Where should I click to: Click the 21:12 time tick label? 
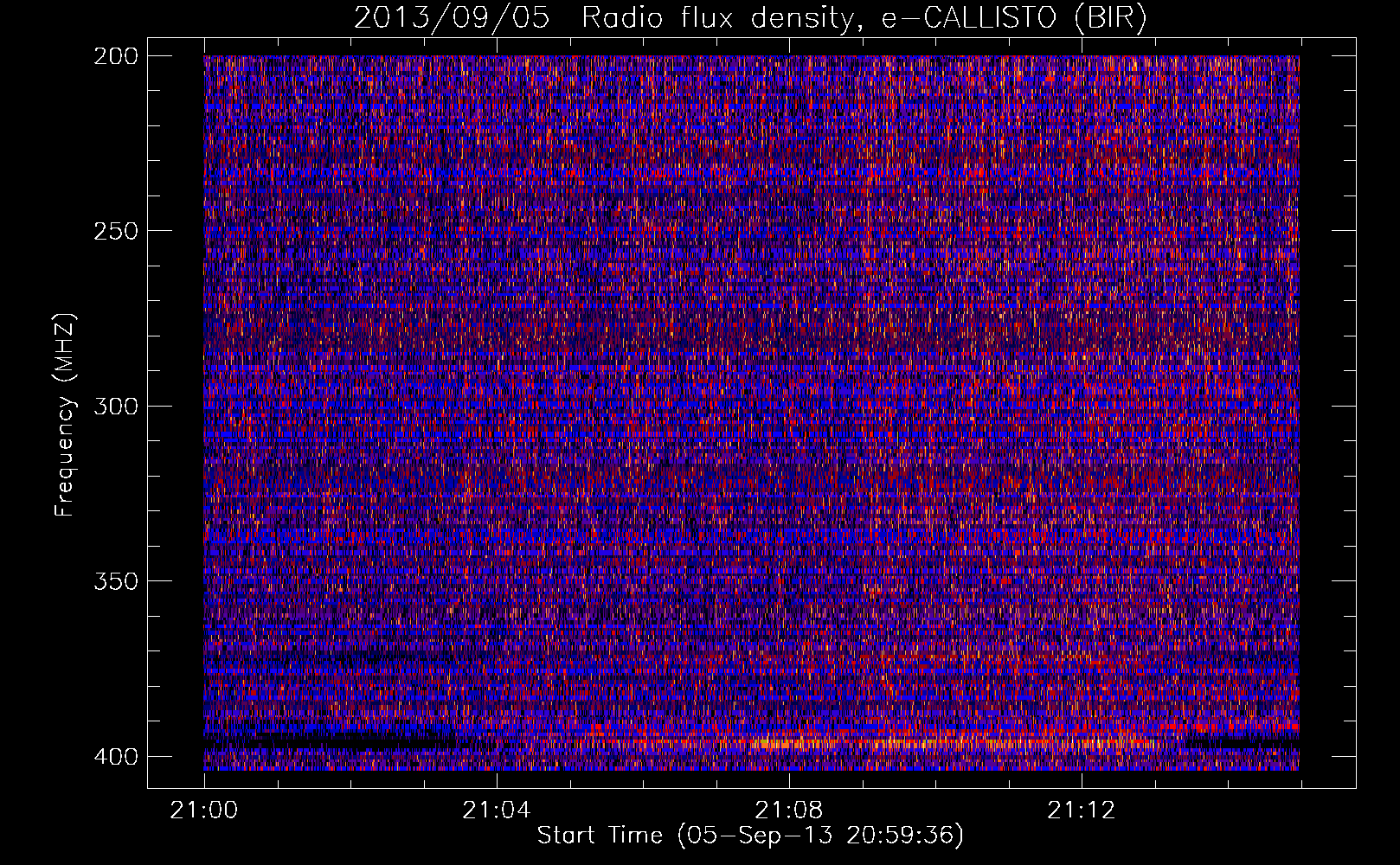(x=1081, y=811)
